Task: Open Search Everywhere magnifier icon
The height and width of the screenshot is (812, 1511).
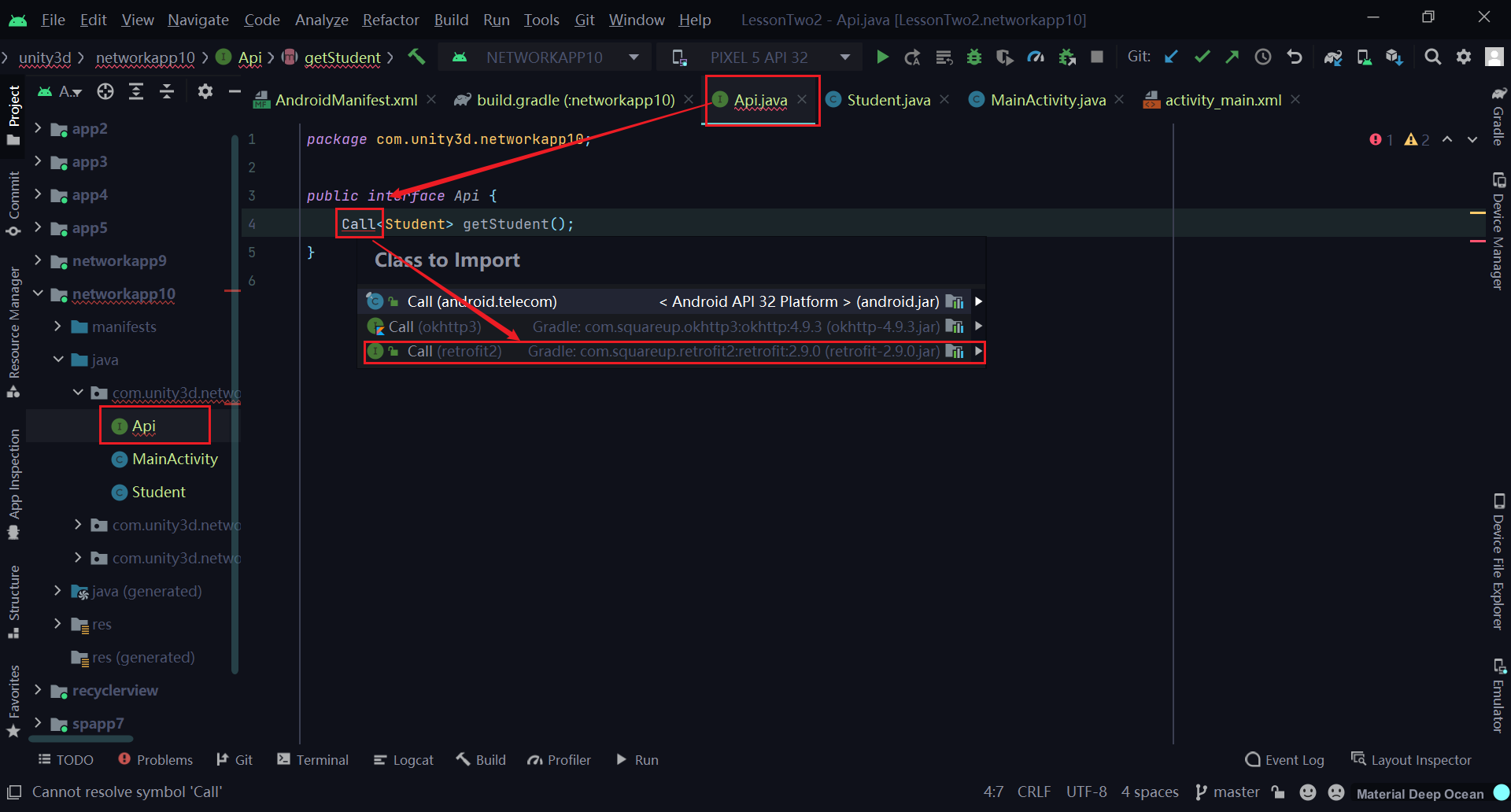Action: click(x=1433, y=57)
